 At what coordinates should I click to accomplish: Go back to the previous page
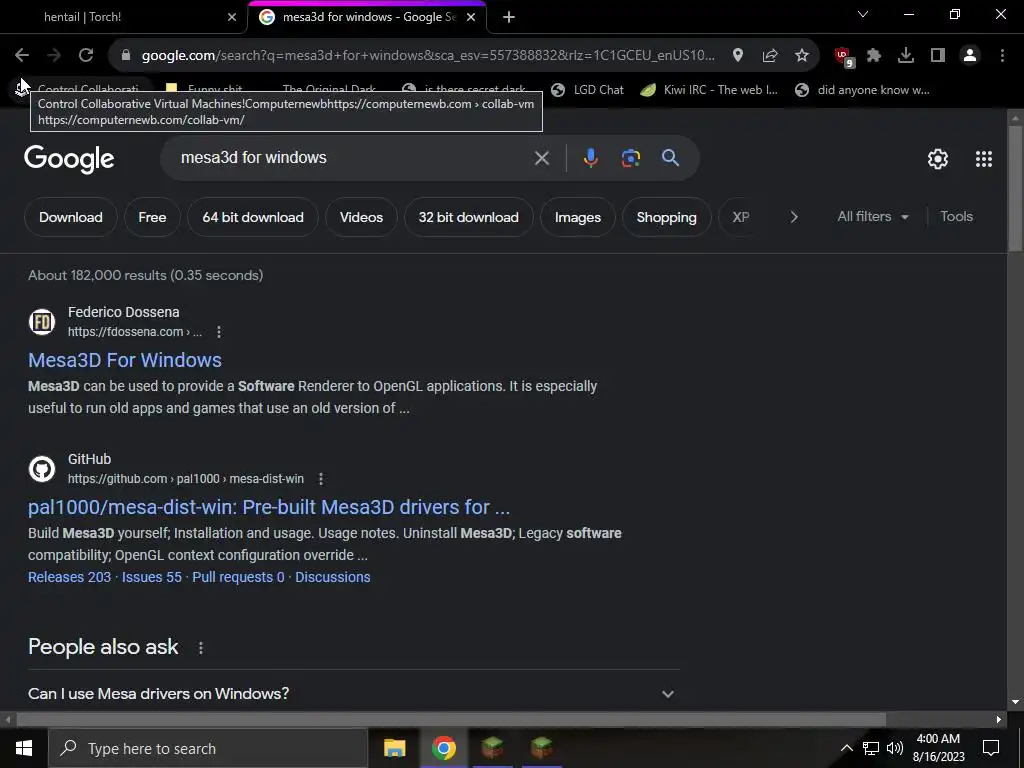click(22, 56)
